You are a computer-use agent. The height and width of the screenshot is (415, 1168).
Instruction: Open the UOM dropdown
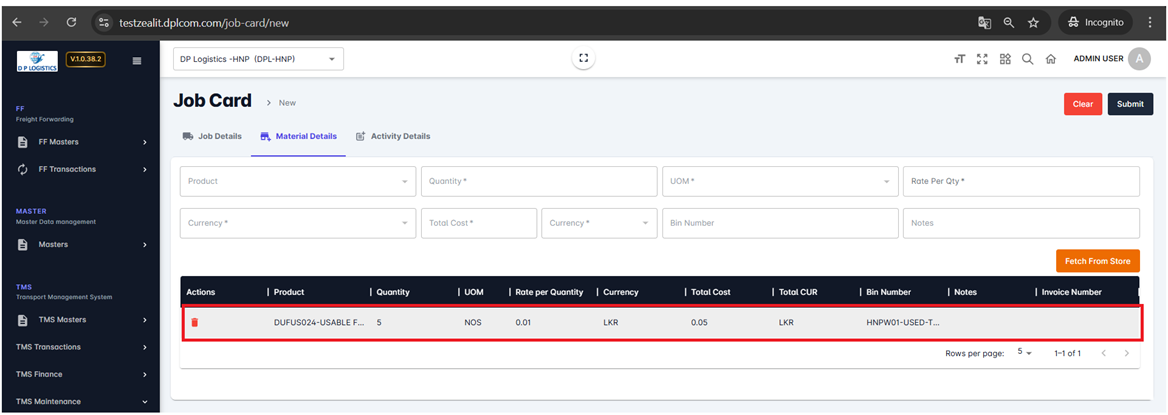coord(778,181)
